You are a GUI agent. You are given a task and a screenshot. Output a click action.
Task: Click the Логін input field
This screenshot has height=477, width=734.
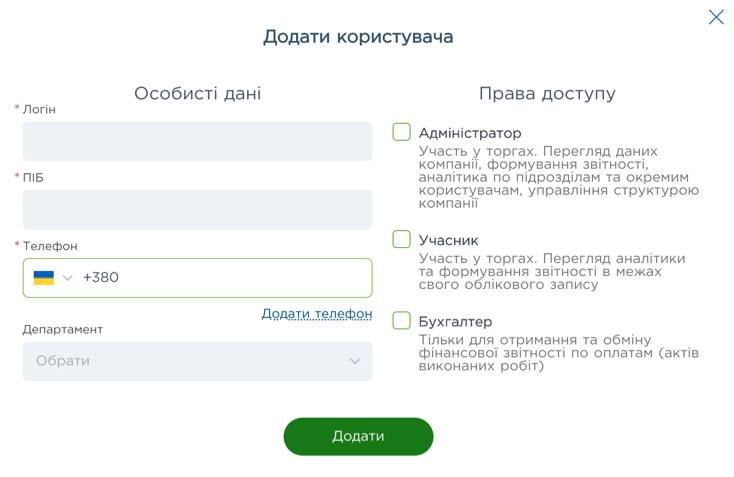pos(197,141)
